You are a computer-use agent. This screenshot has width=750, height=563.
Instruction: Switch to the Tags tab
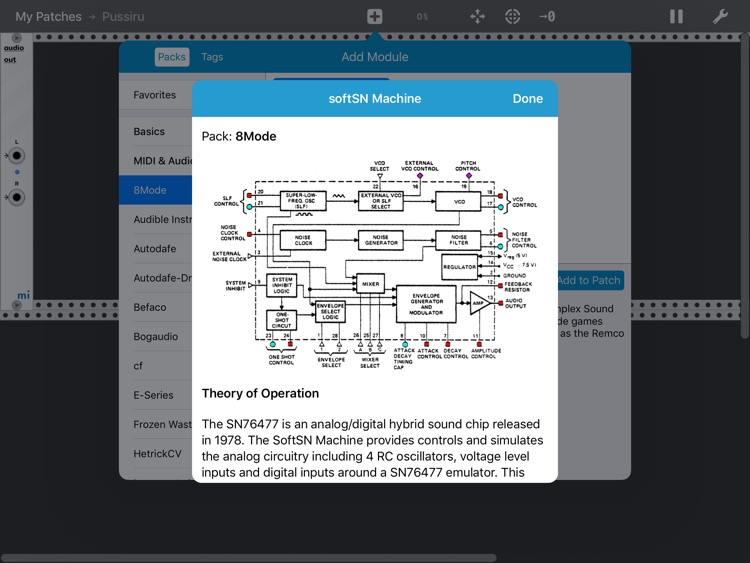[x=212, y=57]
